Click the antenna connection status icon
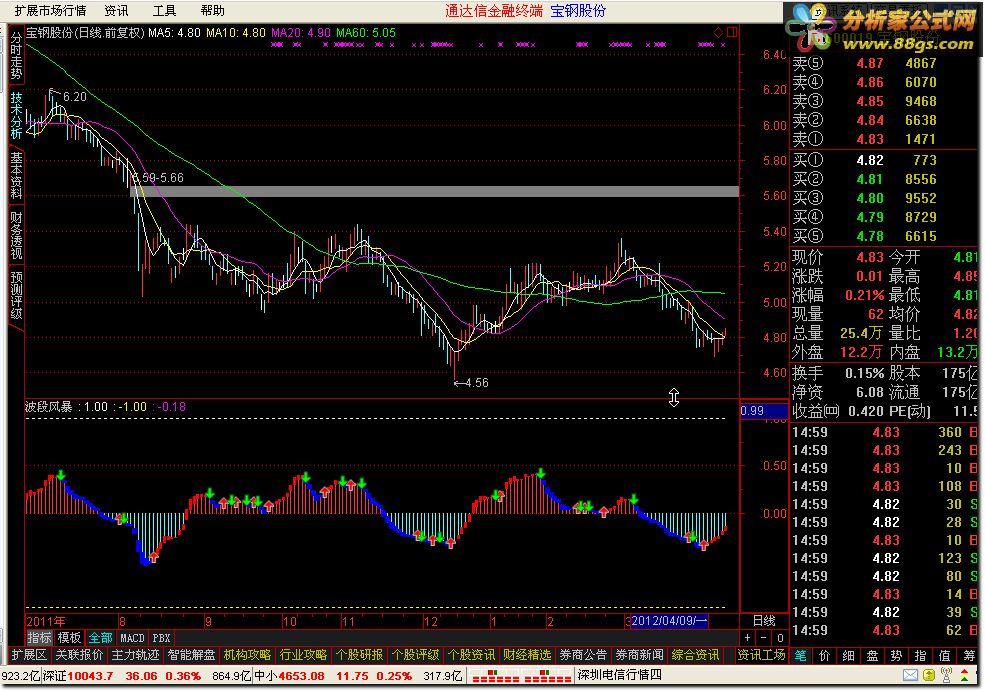985x691 pixels. [946, 675]
